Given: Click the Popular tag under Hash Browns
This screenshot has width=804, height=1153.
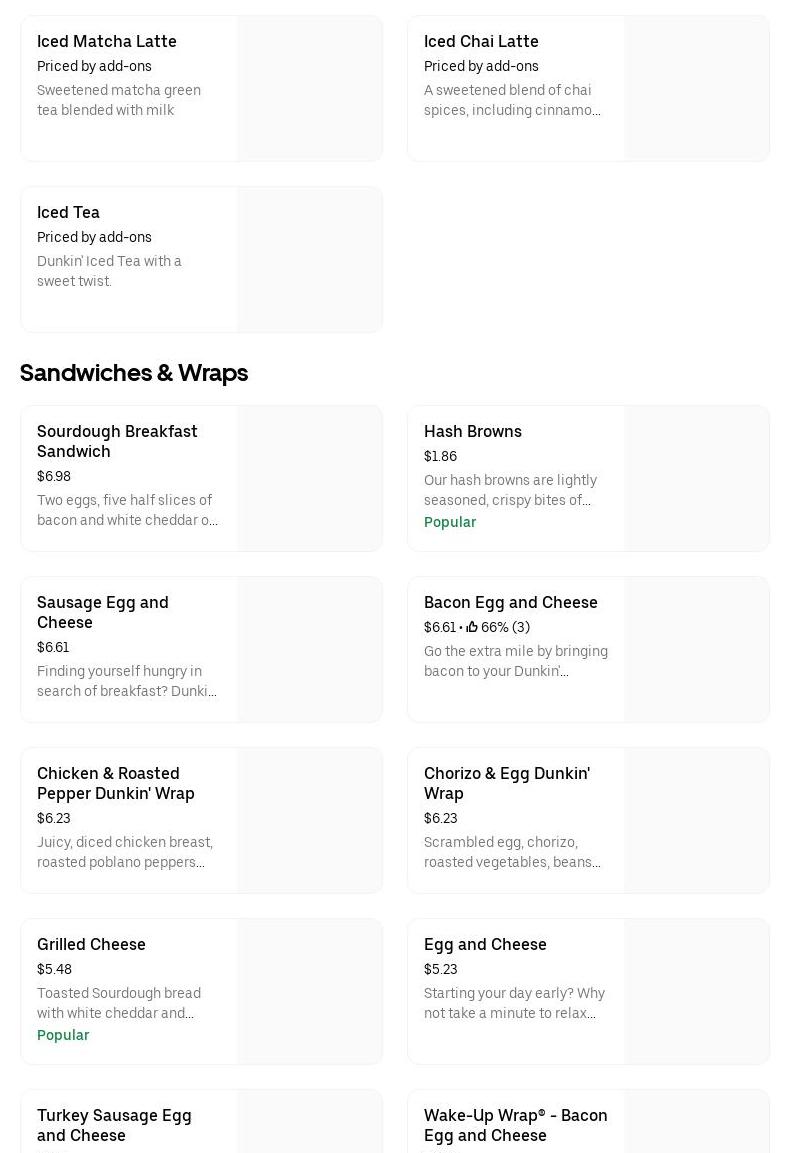Looking at the screenshot, I should coord(450,522).
